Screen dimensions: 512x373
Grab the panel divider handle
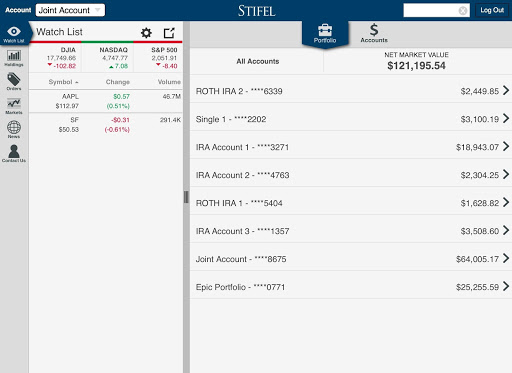186,197
